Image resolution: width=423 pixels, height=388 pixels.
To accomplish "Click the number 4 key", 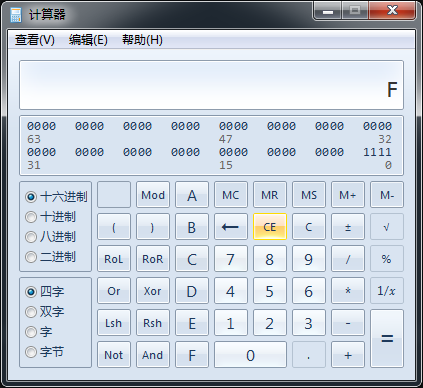I will (x=231, y=291).
